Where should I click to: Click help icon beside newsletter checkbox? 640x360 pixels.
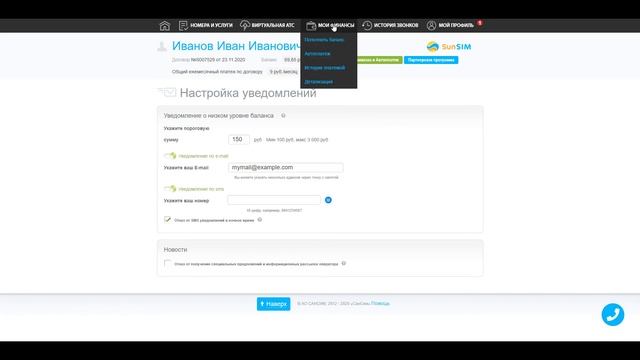click(x=344, y=263)
